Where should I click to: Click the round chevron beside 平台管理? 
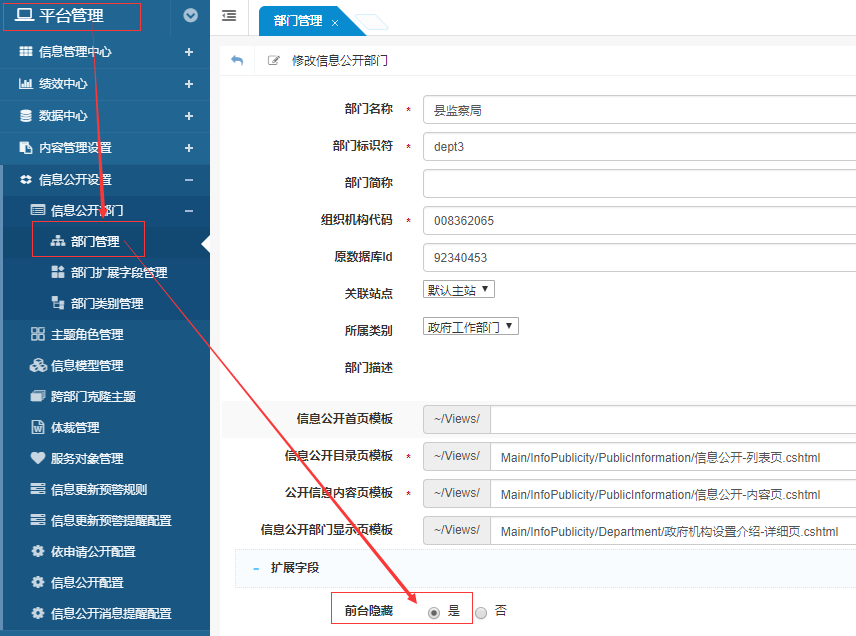point(191,16)
